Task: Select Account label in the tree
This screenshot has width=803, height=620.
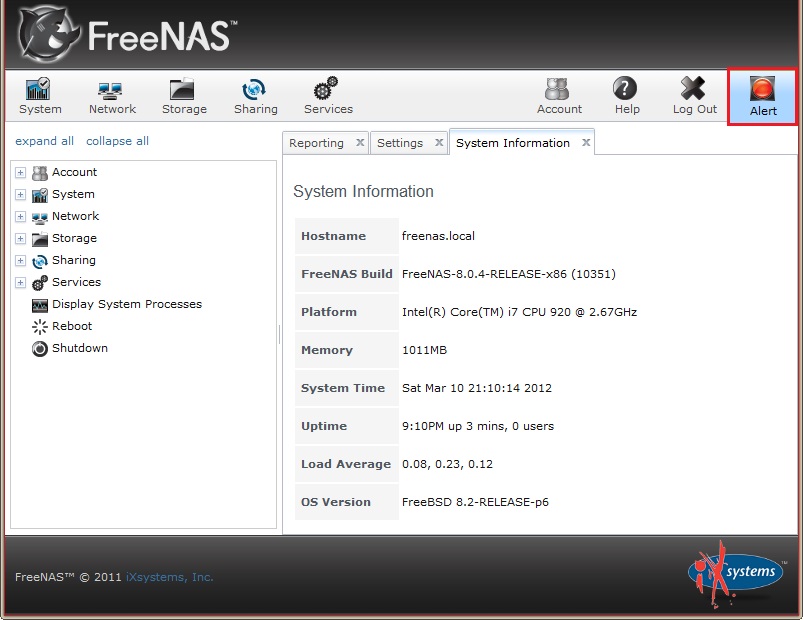Action: (x=74, y=172)
